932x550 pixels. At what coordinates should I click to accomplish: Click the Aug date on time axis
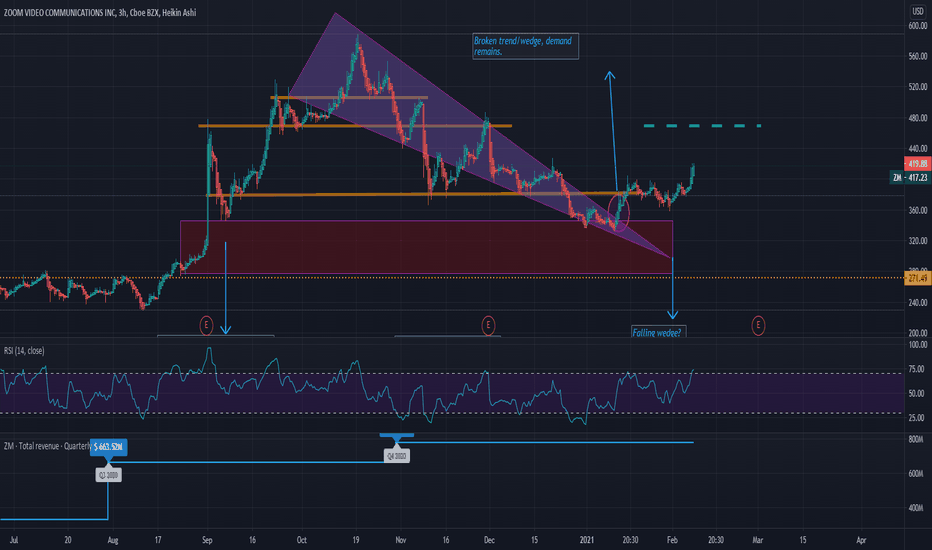tap(113, 540)
